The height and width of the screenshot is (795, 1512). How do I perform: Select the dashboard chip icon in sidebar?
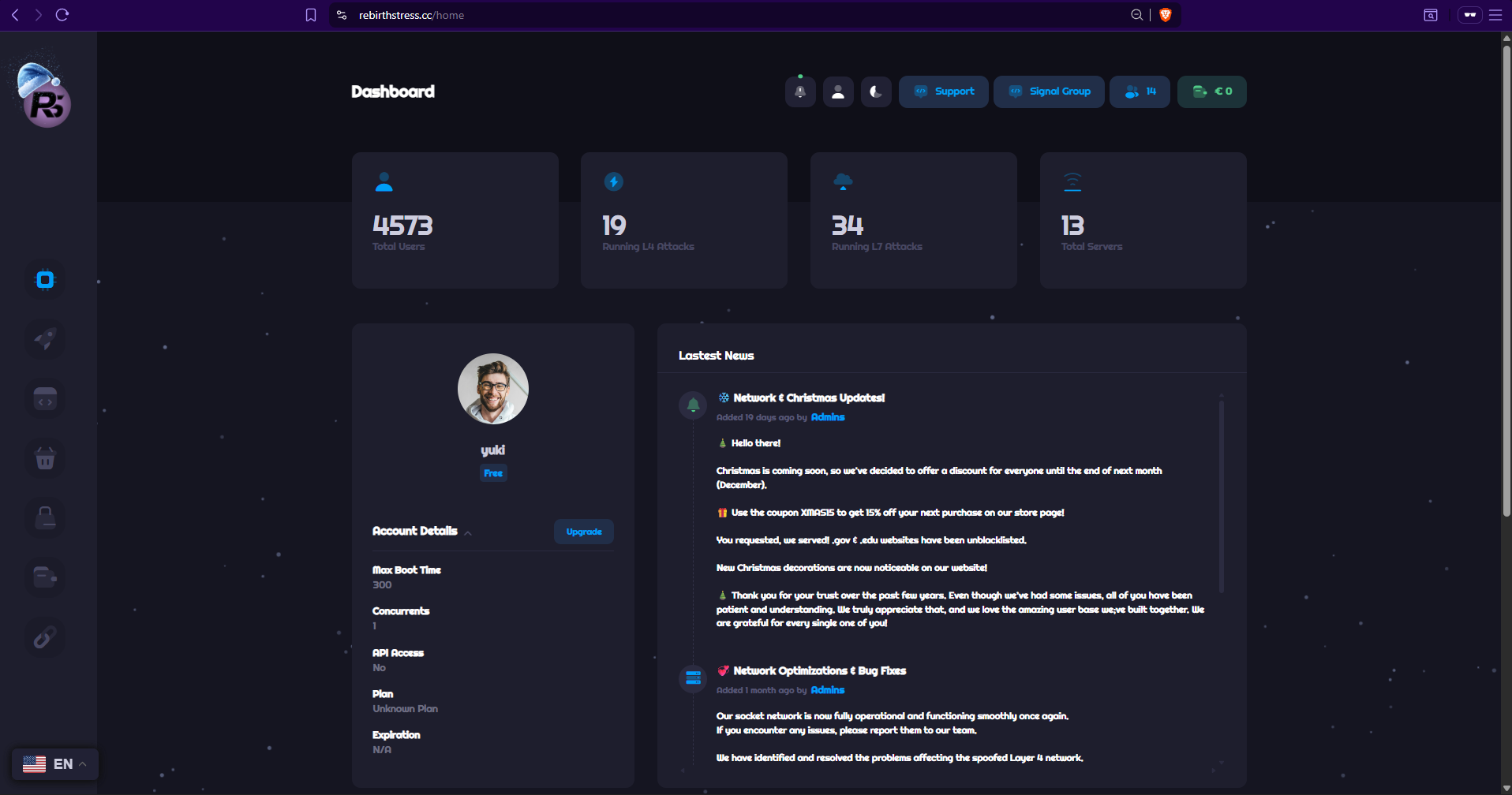coord(45,280)
